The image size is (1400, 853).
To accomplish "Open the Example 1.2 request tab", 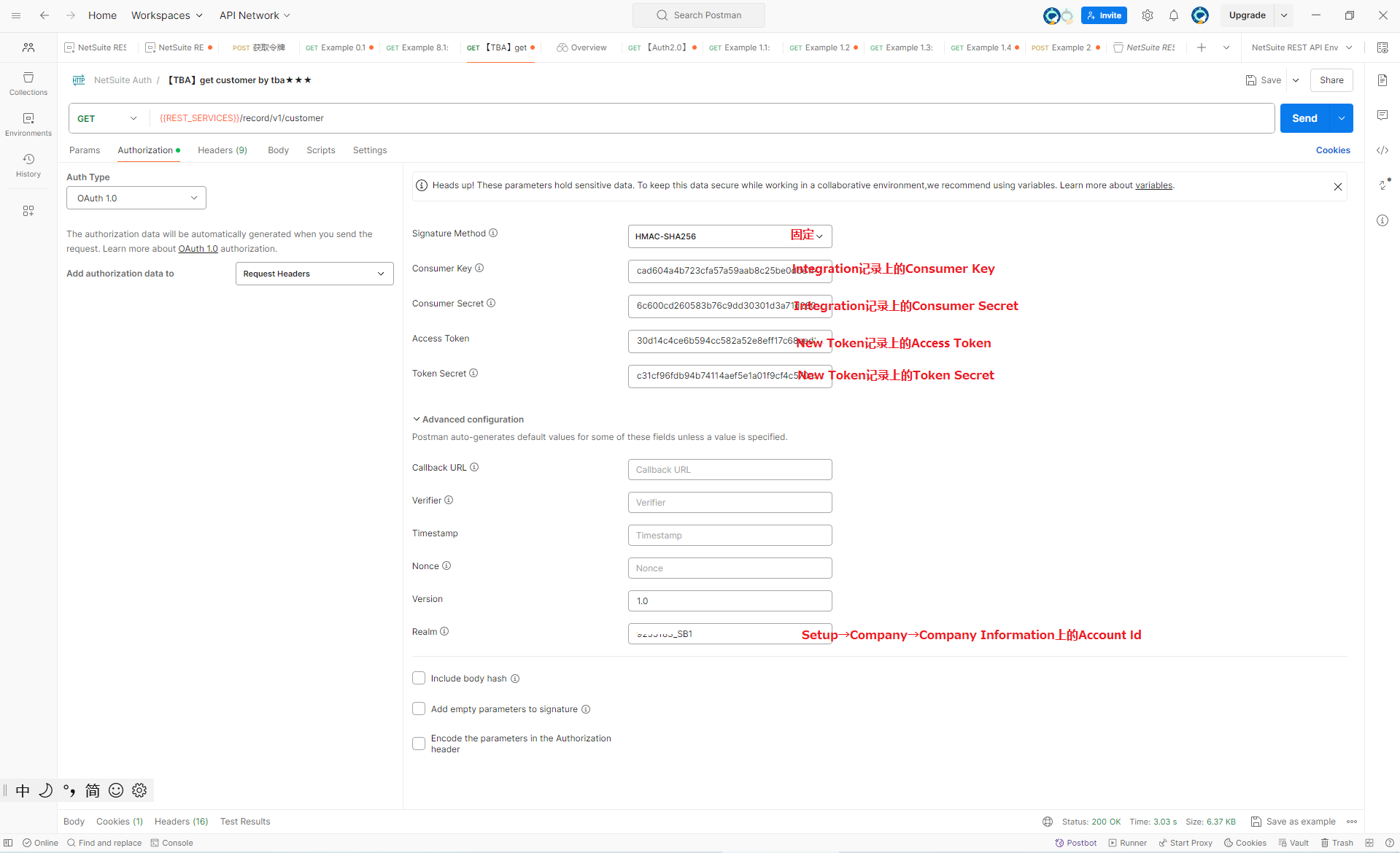I will coord(824,47).
